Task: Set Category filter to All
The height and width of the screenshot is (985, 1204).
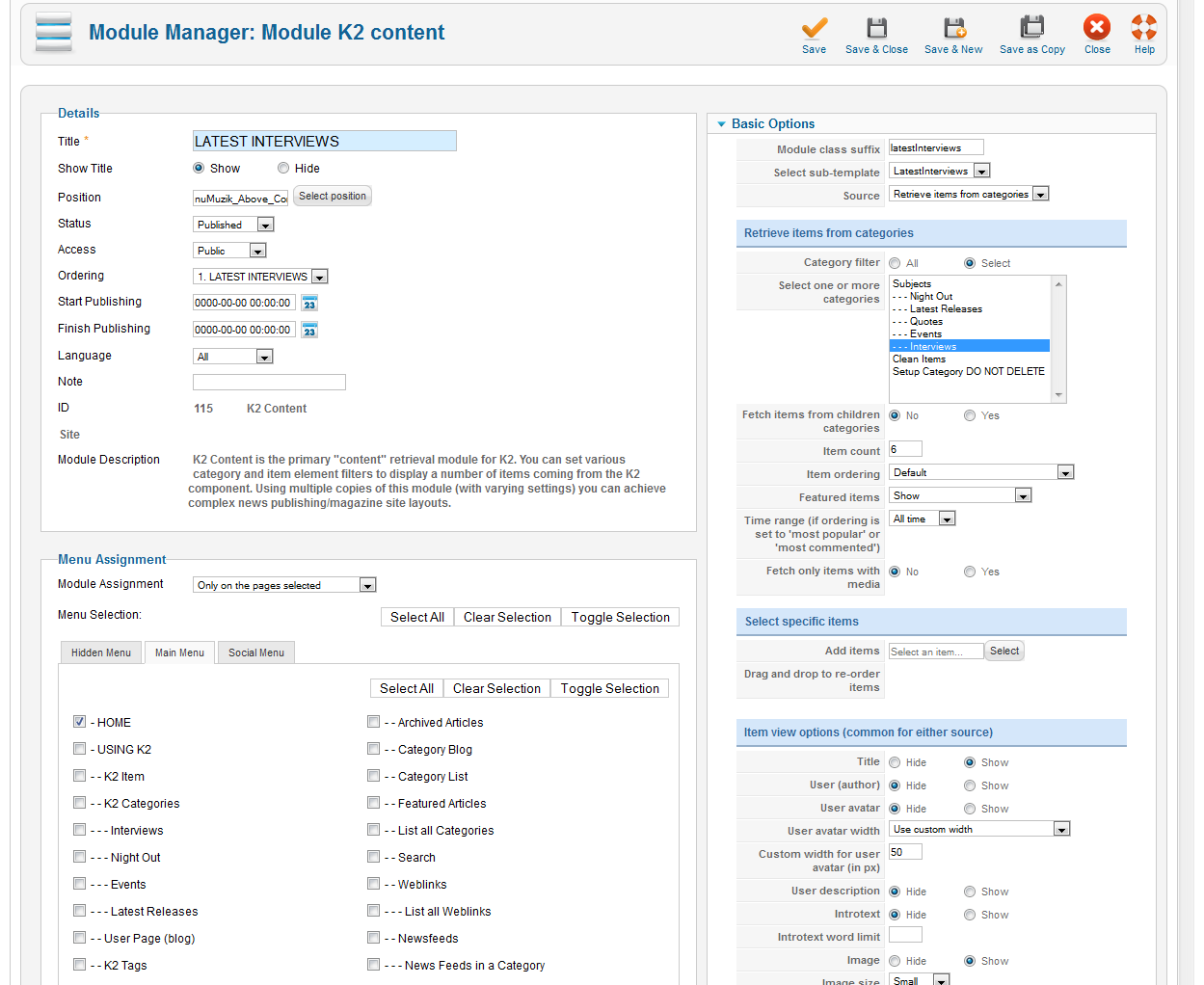Action: pyautogui.click(x=895, y=263)
